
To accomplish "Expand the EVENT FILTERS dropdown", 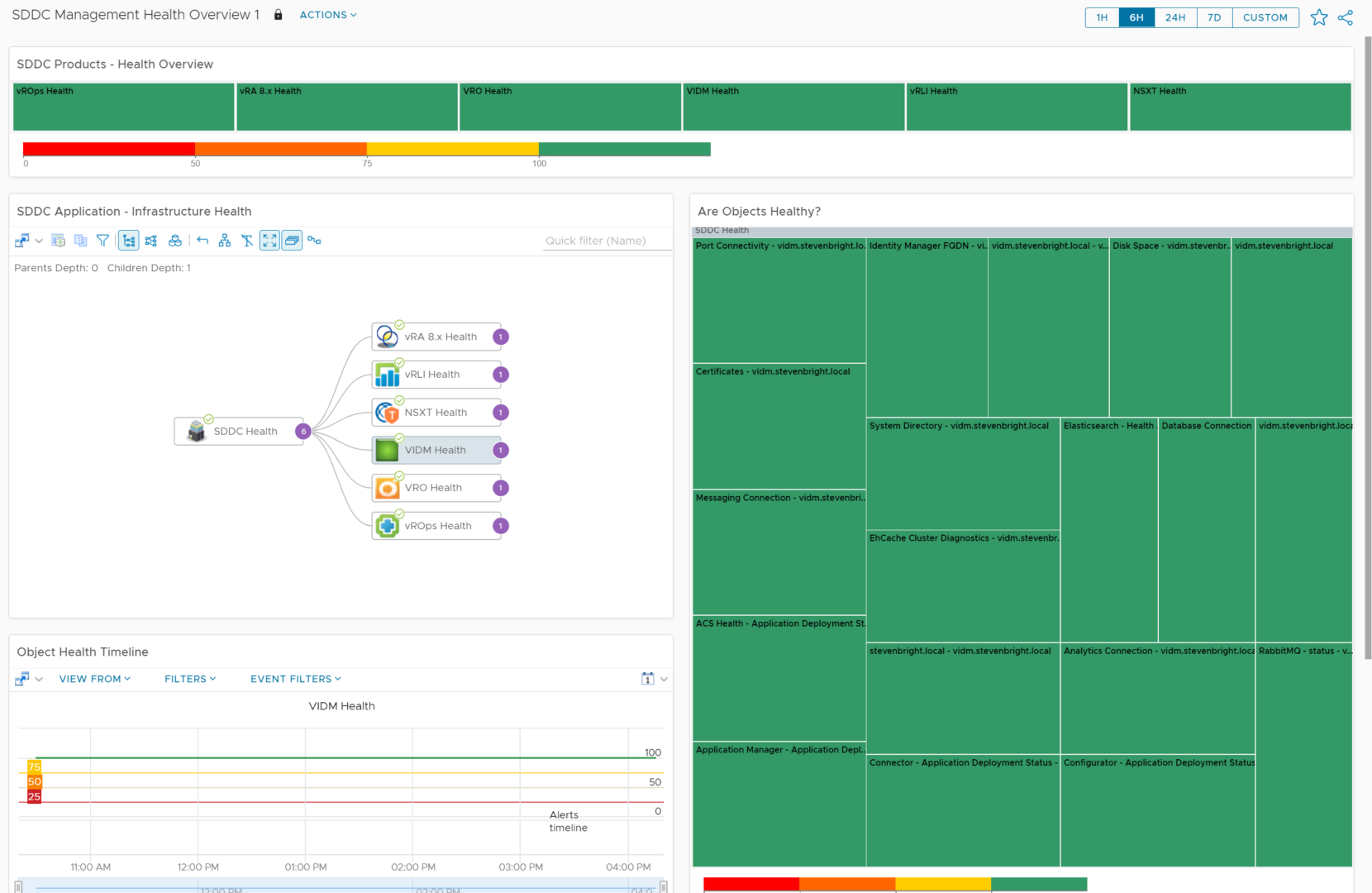I will click(x=295, y=679).
